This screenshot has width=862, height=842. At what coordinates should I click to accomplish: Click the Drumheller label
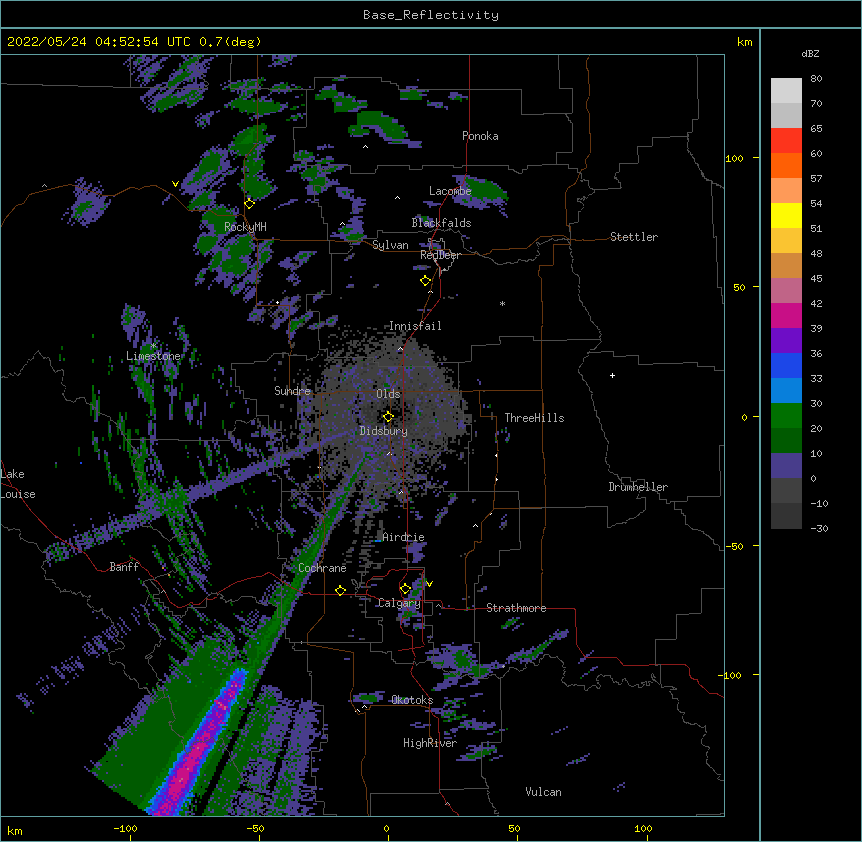tap(638, 487)
